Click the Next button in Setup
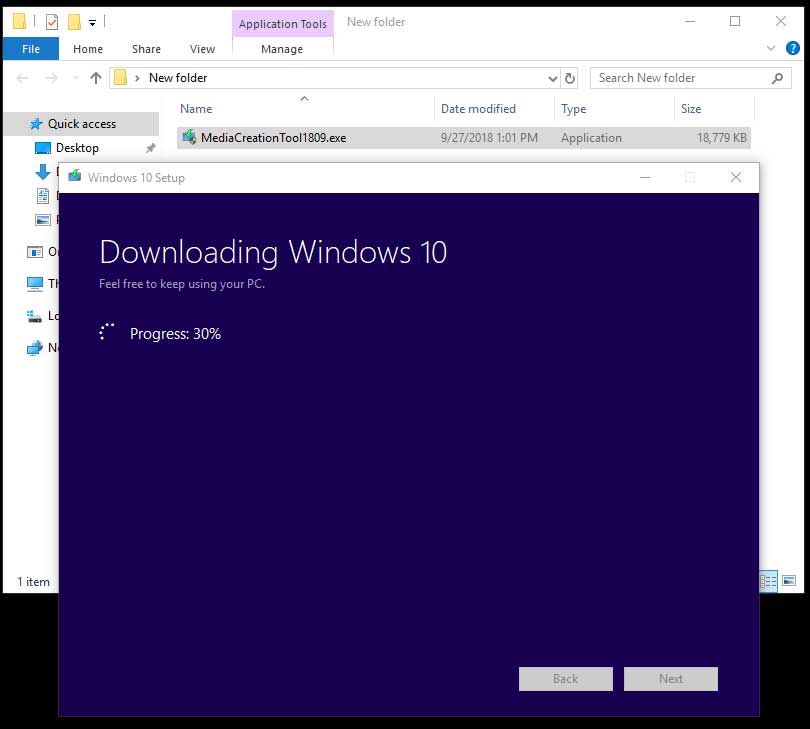 tap(670, 679)
